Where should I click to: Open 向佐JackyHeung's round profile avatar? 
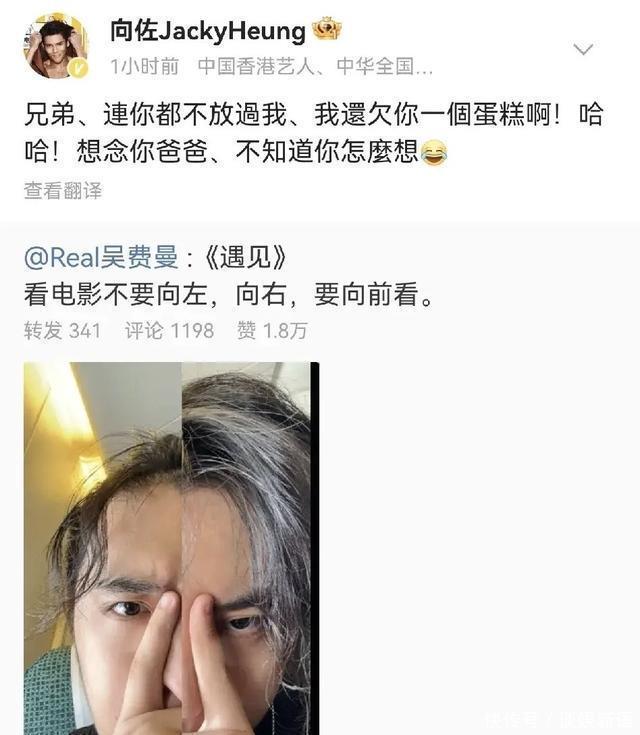(56, 46)
